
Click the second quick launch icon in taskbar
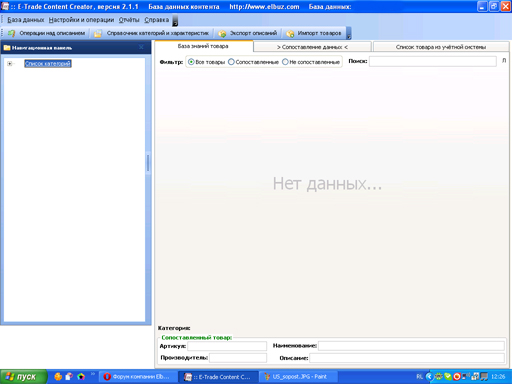coord(69,377)
